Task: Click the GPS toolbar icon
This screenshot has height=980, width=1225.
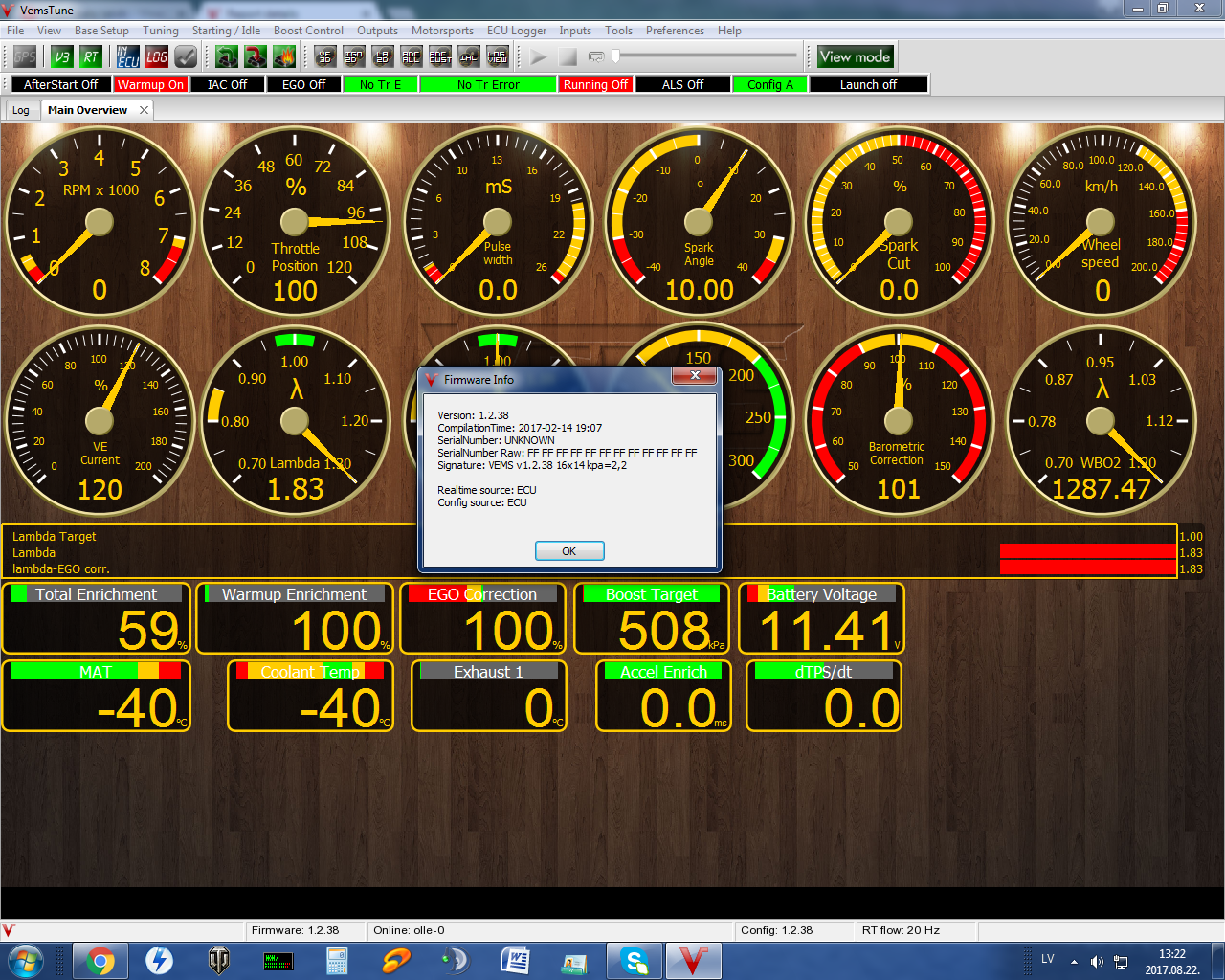Action: click(x=25, y=57)
